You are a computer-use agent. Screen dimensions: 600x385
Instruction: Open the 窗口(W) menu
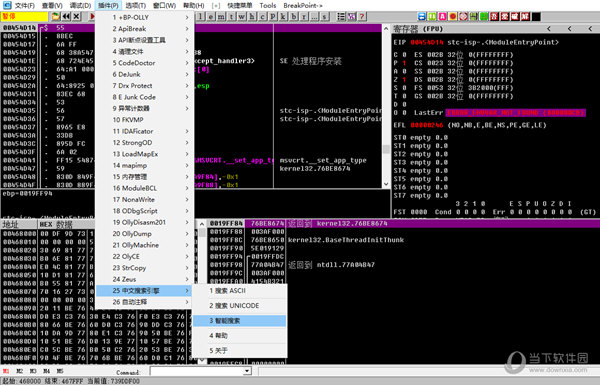pos(164,6)
